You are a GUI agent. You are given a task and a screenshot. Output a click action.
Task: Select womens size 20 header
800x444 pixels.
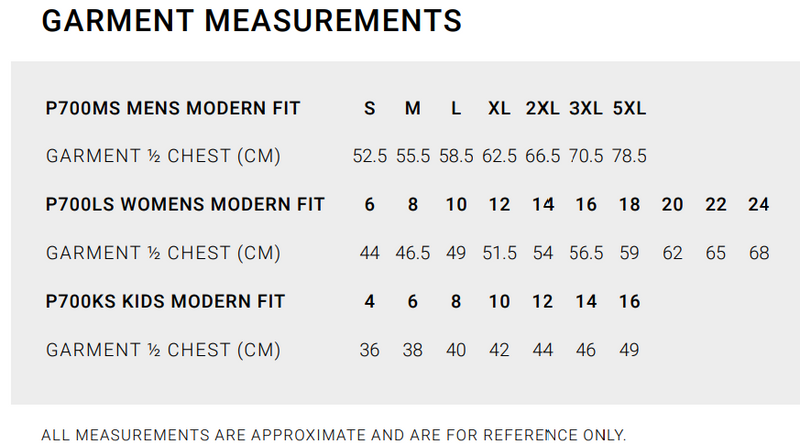click(x=672, y=205)
